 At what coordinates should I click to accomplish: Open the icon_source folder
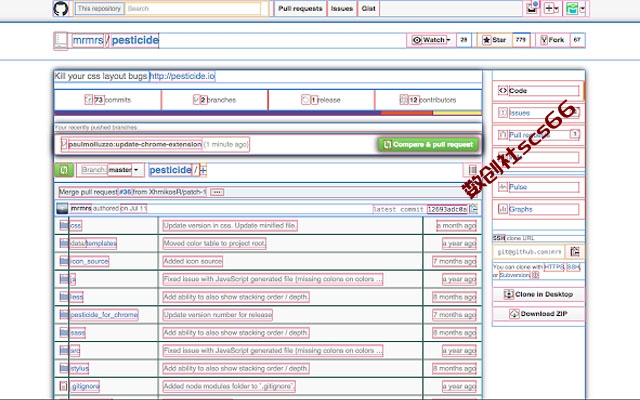89,261
